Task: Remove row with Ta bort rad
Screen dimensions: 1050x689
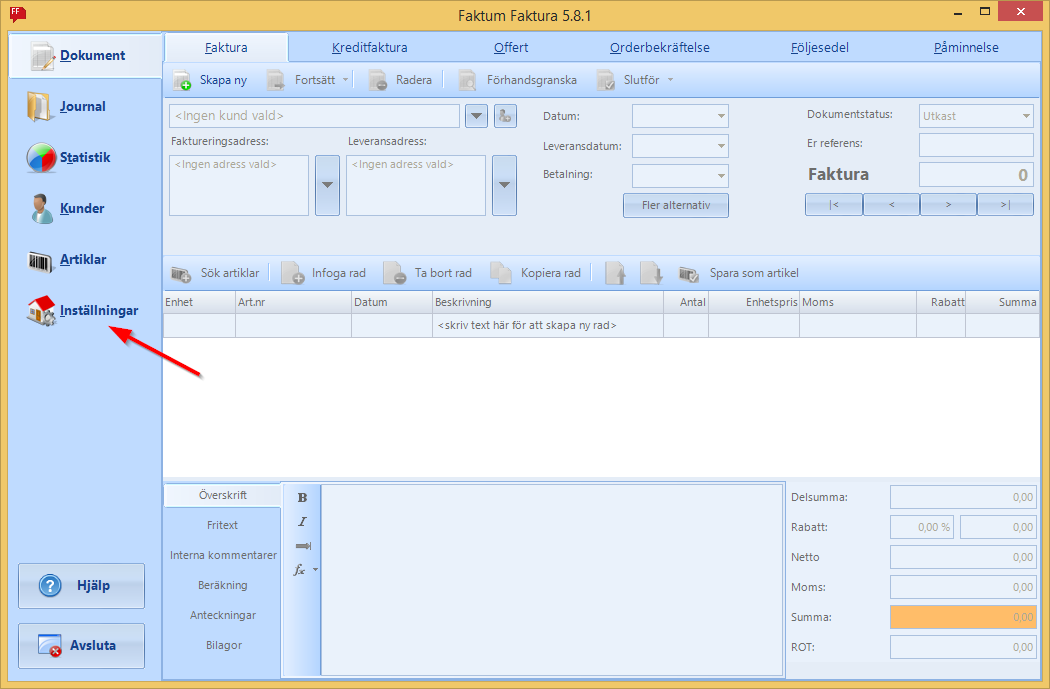Action: click(x=428, y=273)
